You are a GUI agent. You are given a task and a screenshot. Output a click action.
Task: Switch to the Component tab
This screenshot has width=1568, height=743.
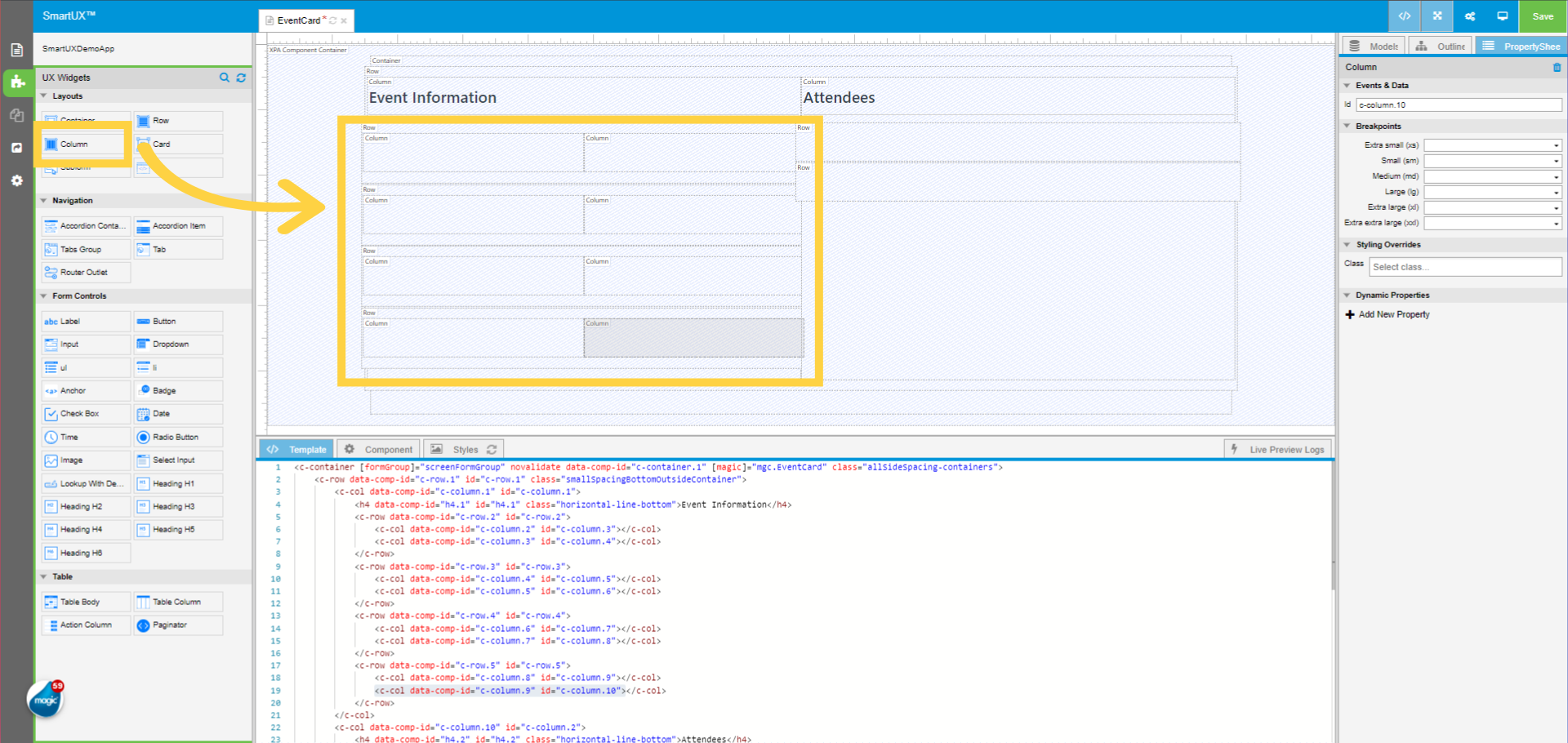(378, 449)
